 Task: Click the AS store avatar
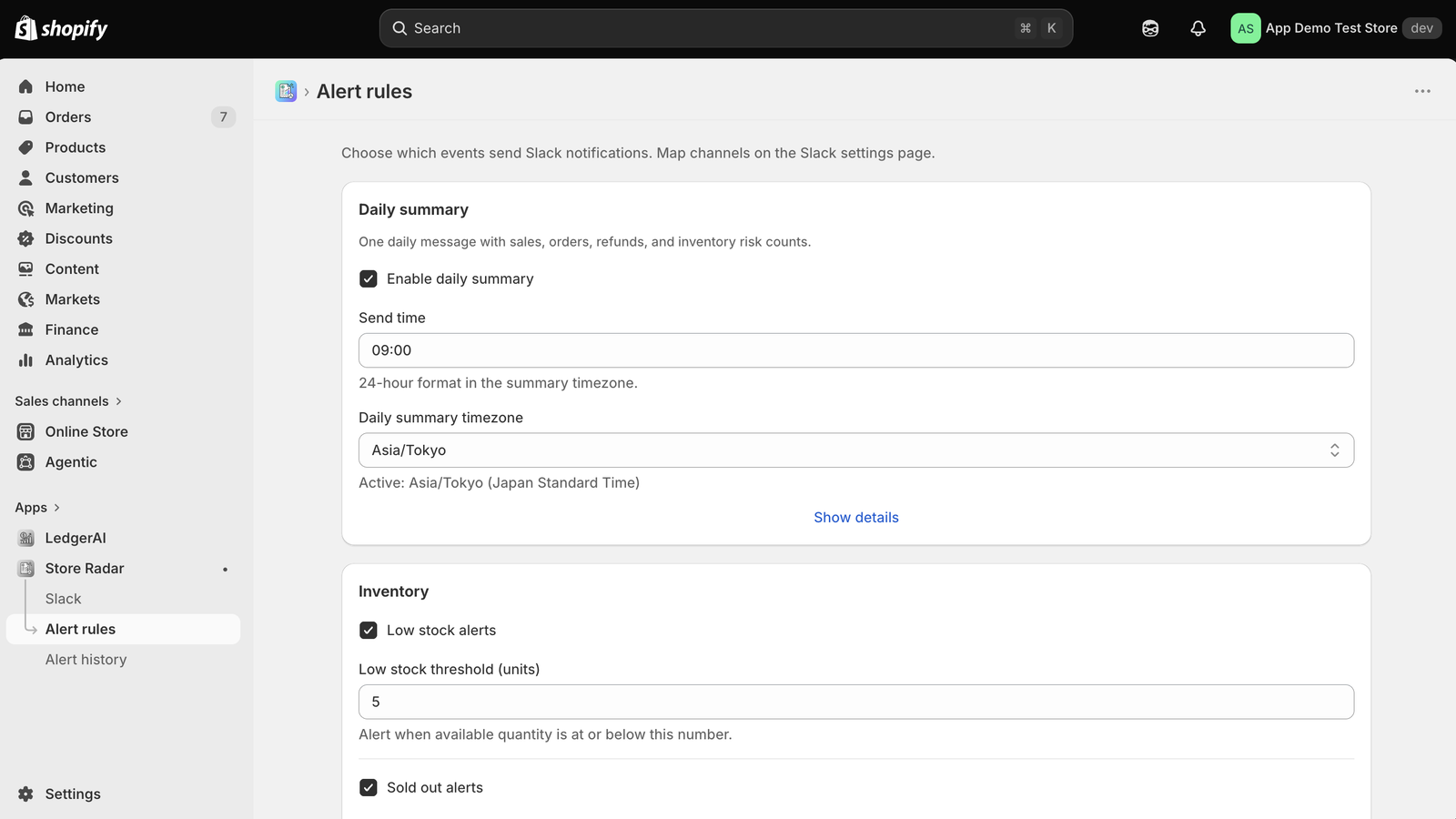(1246, 28)
